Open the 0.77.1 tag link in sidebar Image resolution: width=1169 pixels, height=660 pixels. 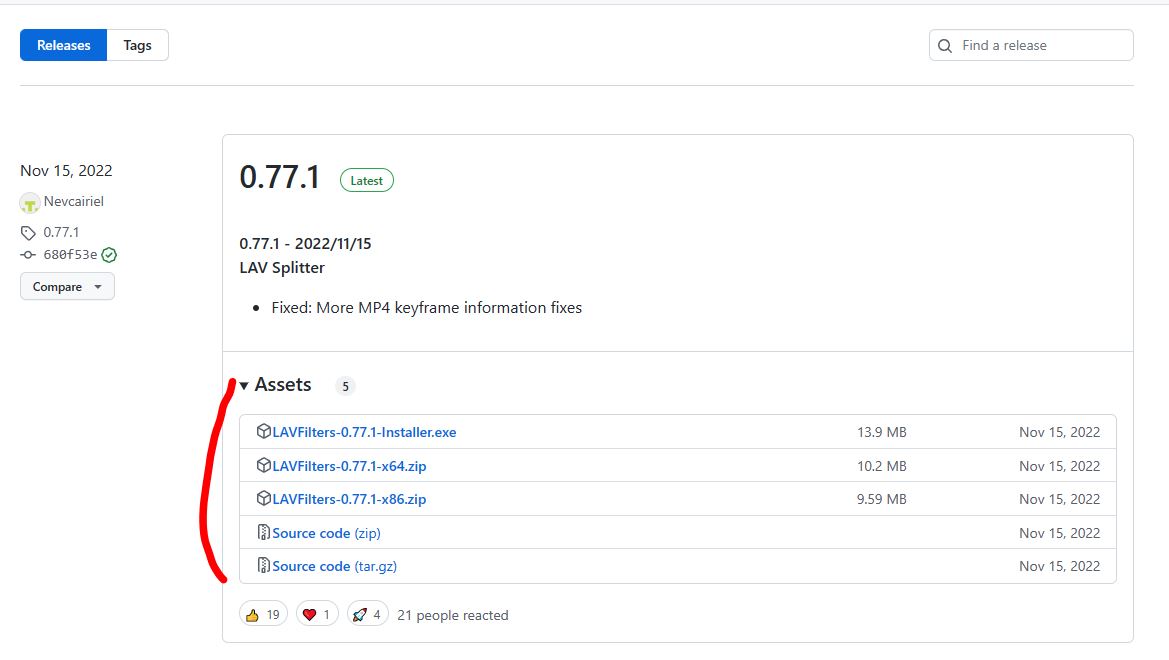pos(61,233)
